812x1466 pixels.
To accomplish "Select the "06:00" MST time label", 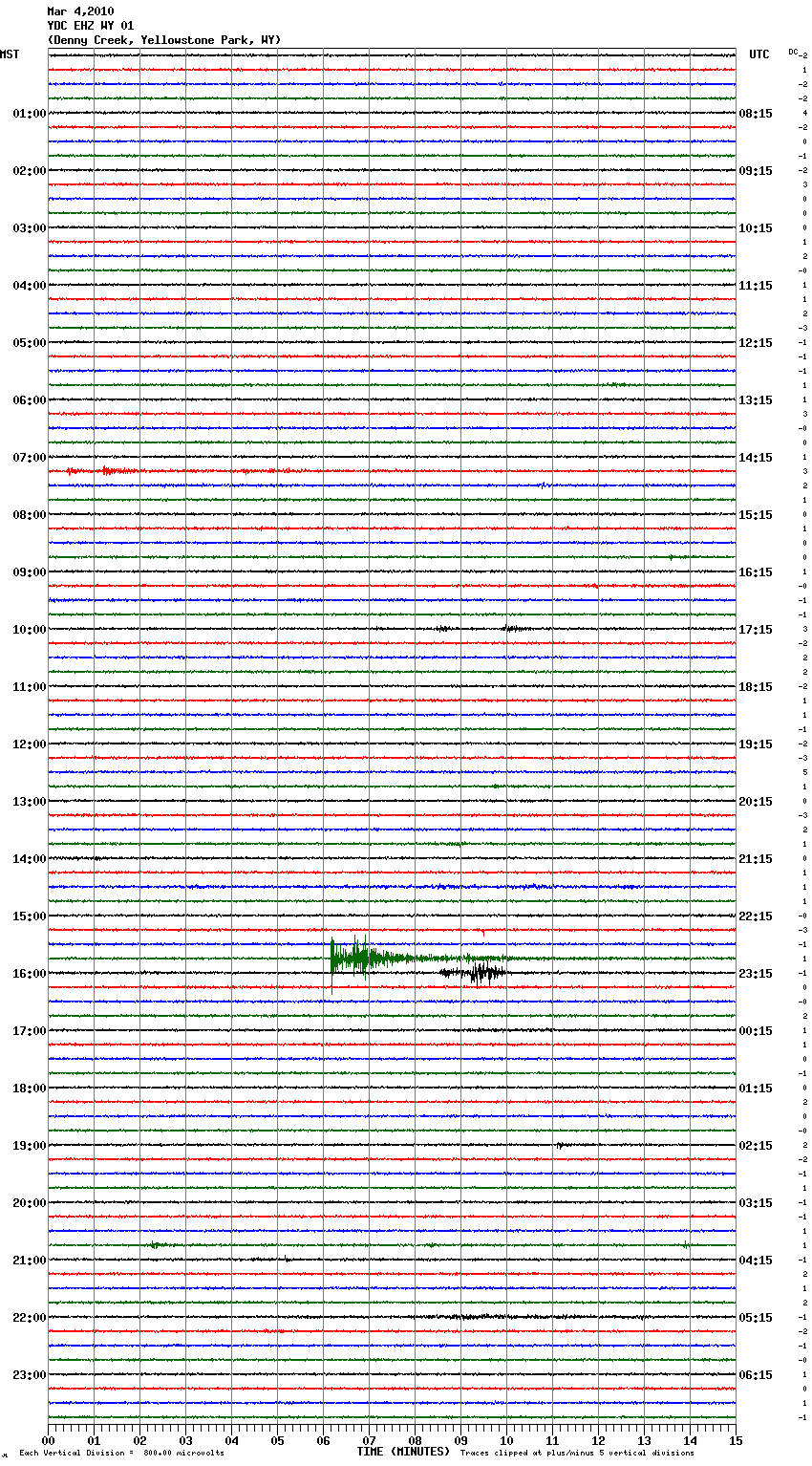I will 30,400.
